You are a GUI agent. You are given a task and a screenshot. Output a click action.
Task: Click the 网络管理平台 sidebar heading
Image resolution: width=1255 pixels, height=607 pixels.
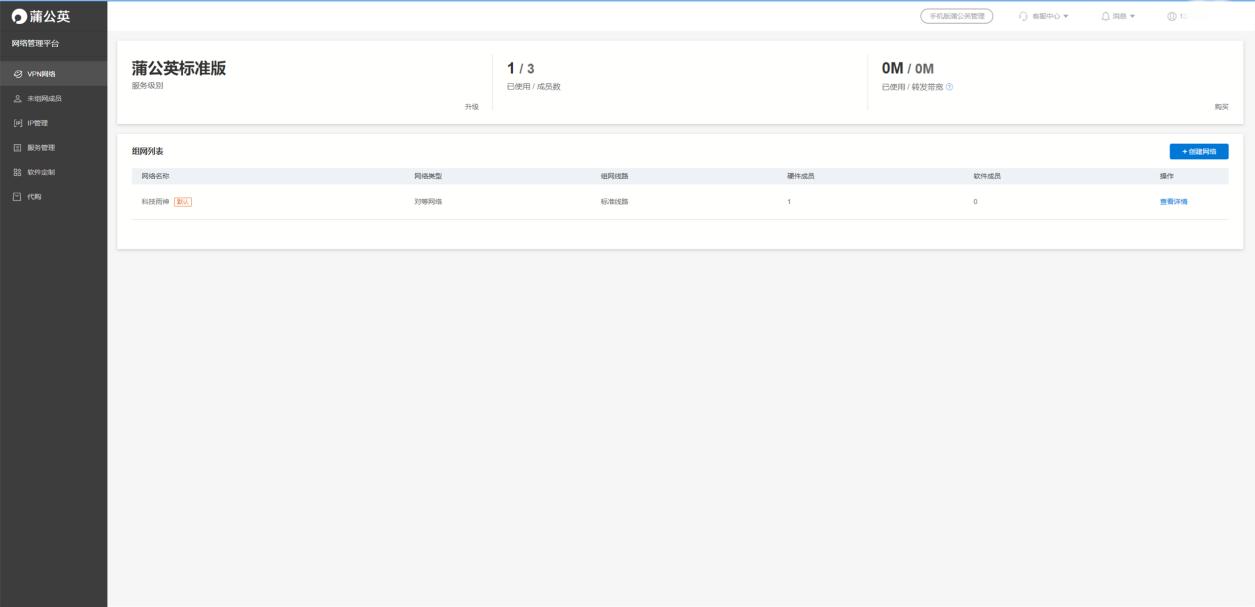point(35,43)
